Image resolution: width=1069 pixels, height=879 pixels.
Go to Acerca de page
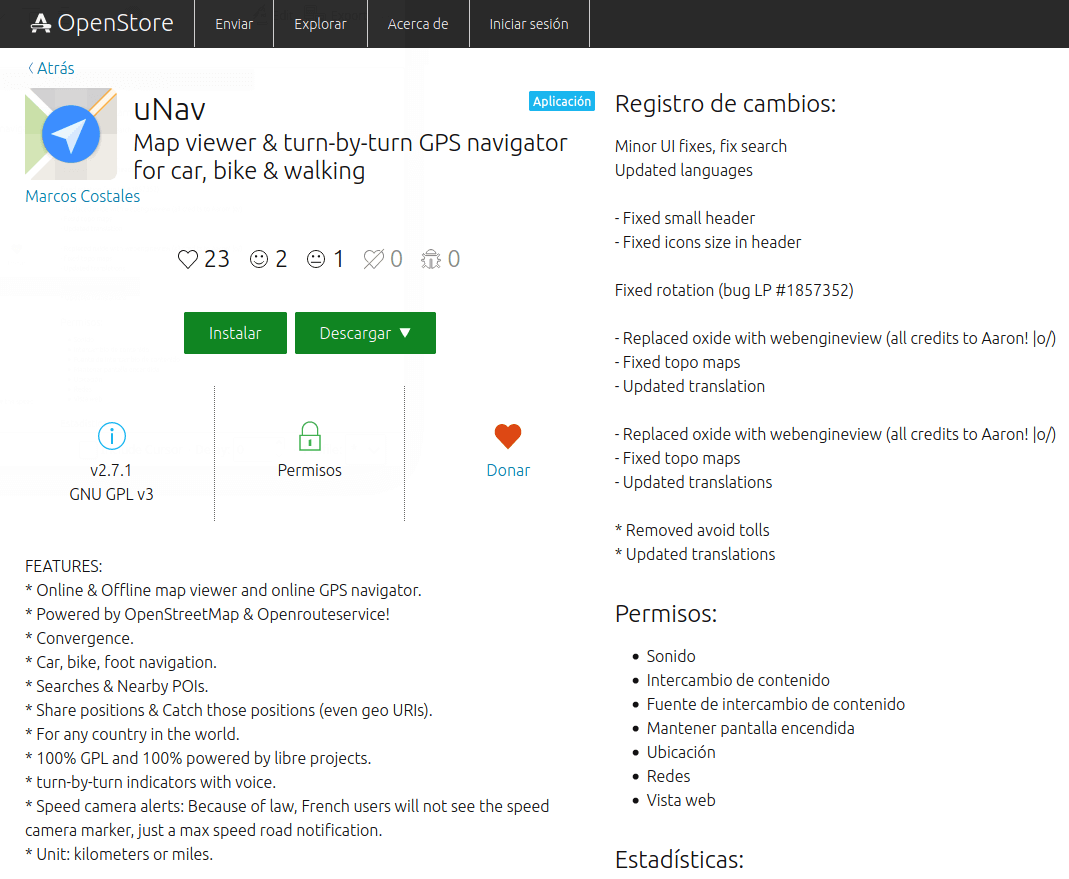coord(418,24)
